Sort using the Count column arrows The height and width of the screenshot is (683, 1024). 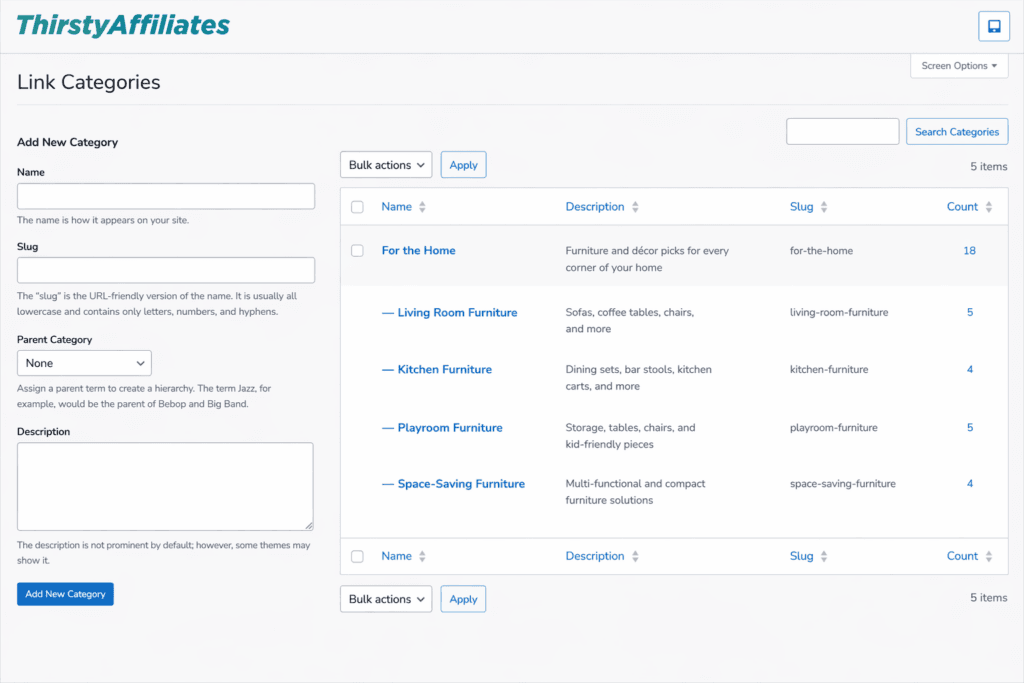point(991,206)
